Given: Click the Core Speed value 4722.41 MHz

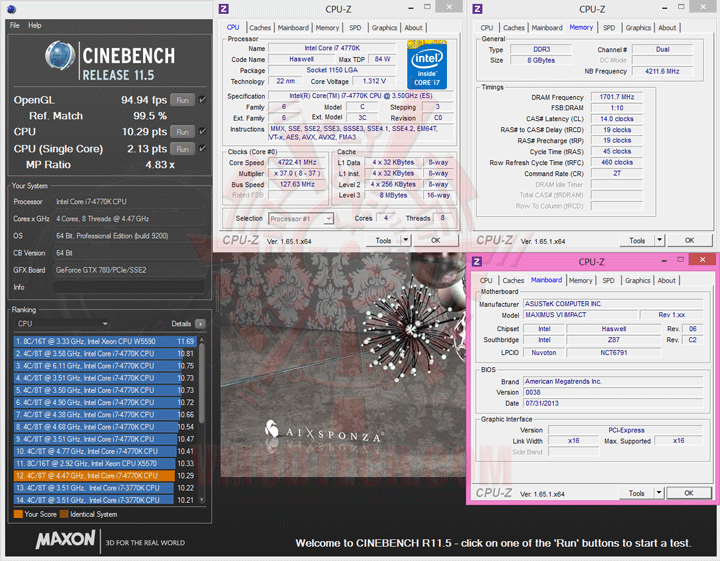Looking at the screenshot, I should pos(297,162).
